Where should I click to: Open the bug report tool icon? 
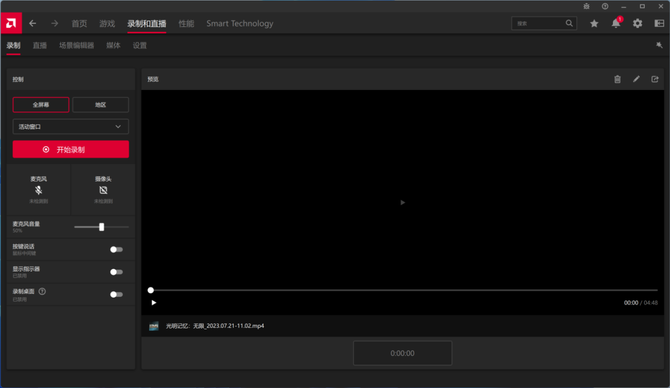[586, 6]
